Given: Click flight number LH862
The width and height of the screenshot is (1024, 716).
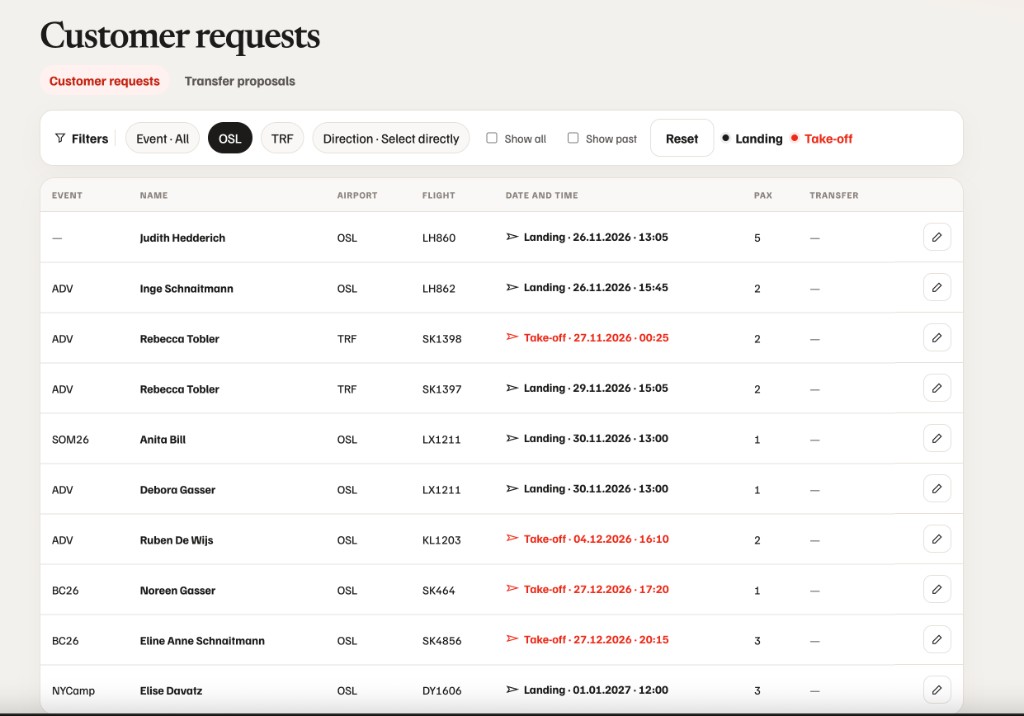Looking at the screenshot, I should pyautogui.click(x=439, y=288).
